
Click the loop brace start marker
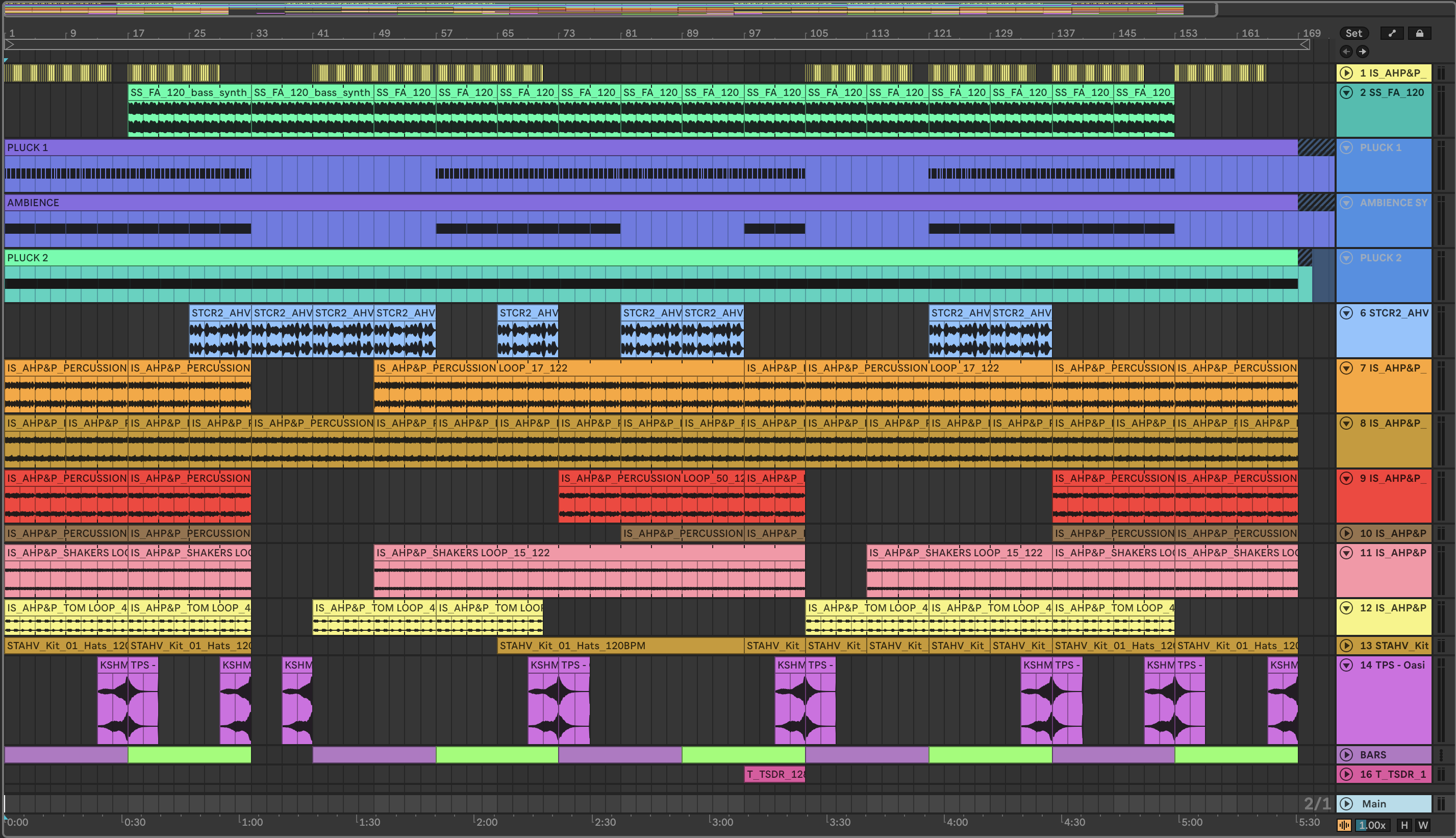tap(9, 44)
